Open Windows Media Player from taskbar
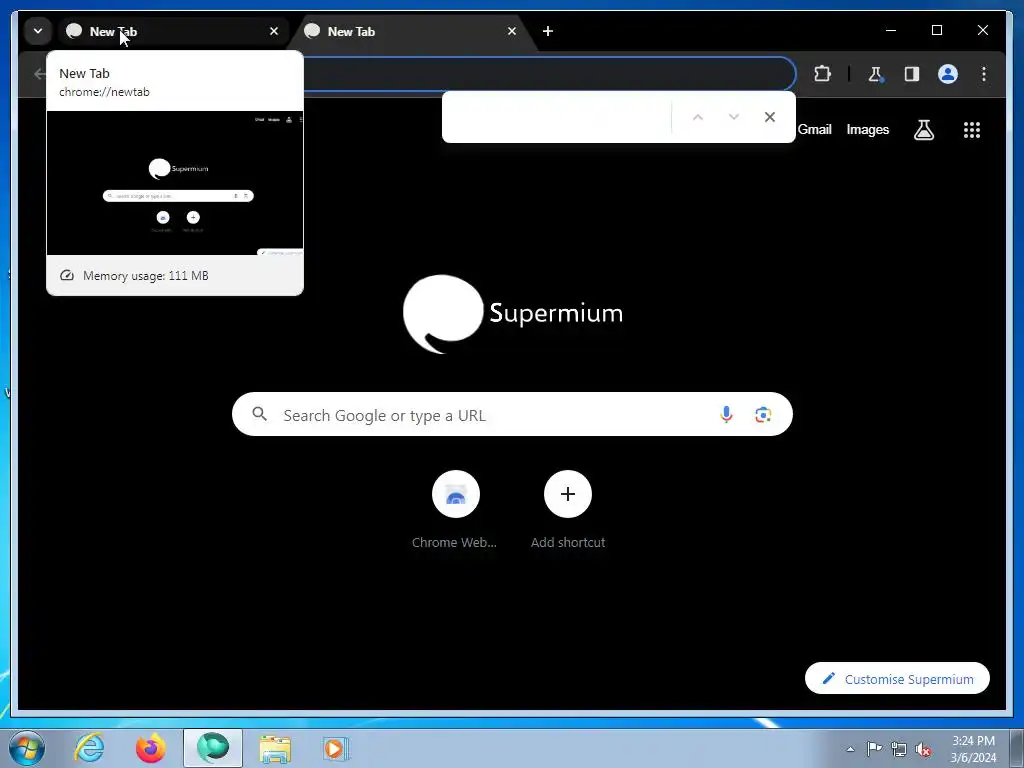The width and height of the screenshot is (1024, 768). (x=336, y=748)
